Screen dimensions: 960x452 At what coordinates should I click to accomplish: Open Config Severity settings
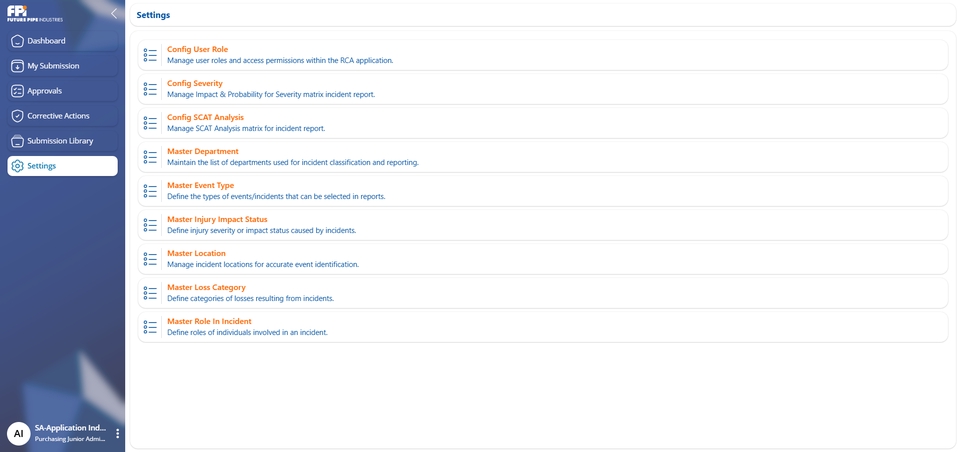[195, 84]
